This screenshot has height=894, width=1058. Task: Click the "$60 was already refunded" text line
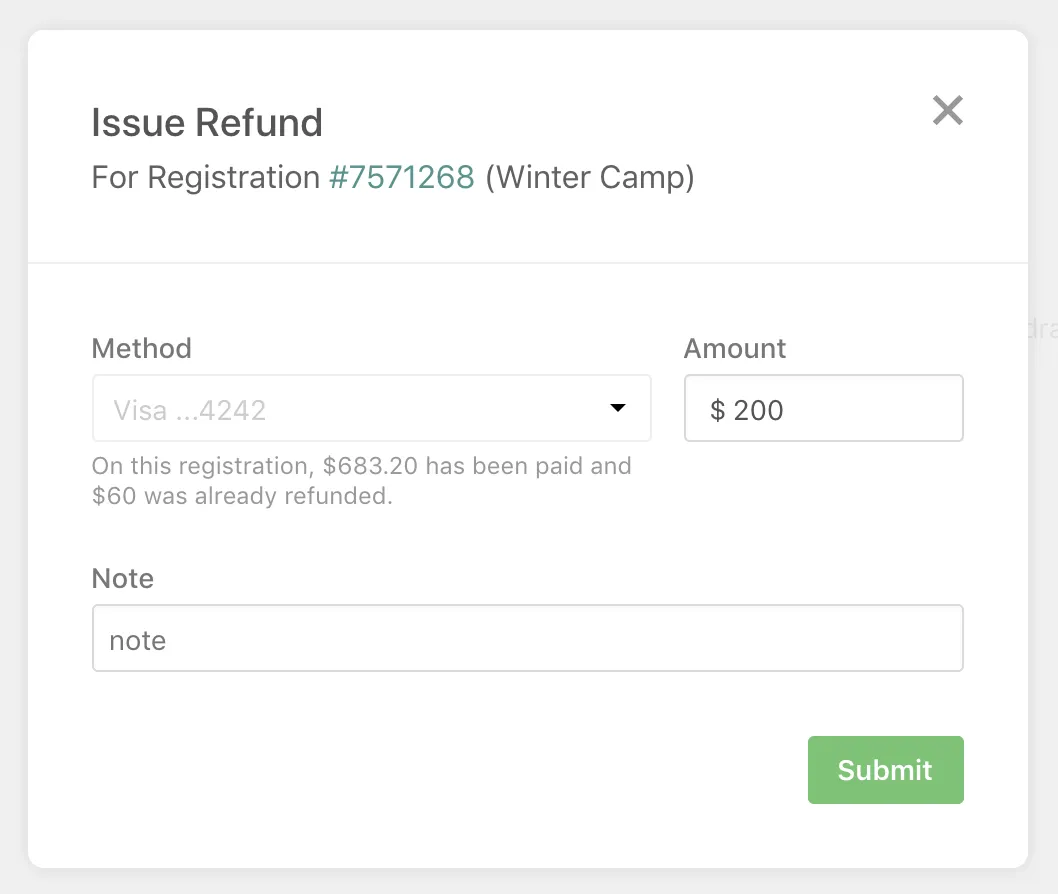(241, 496)
